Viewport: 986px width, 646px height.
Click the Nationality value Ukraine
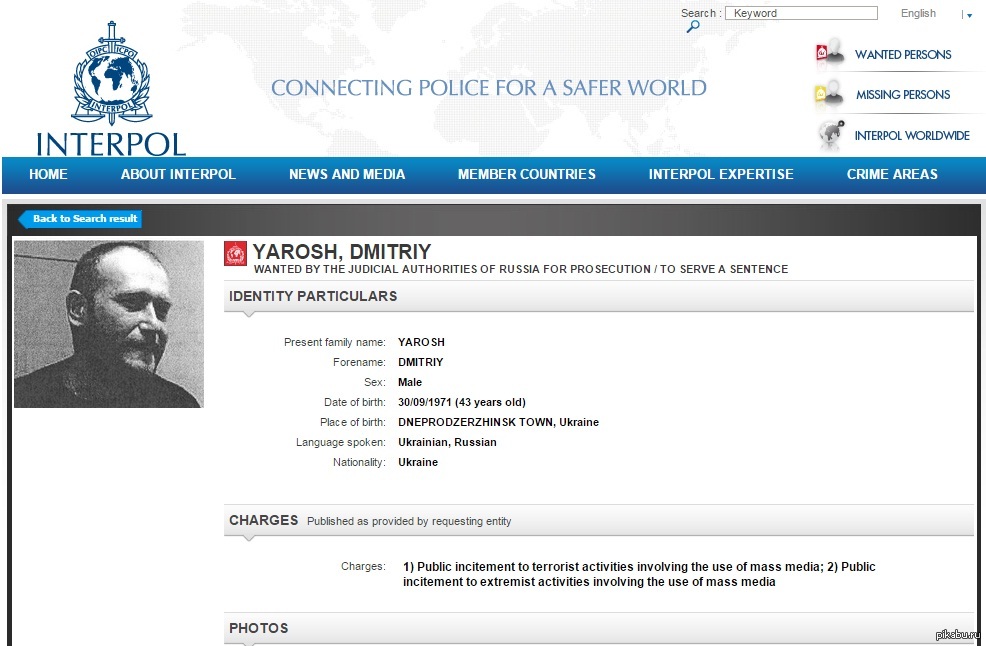[418, 462]
